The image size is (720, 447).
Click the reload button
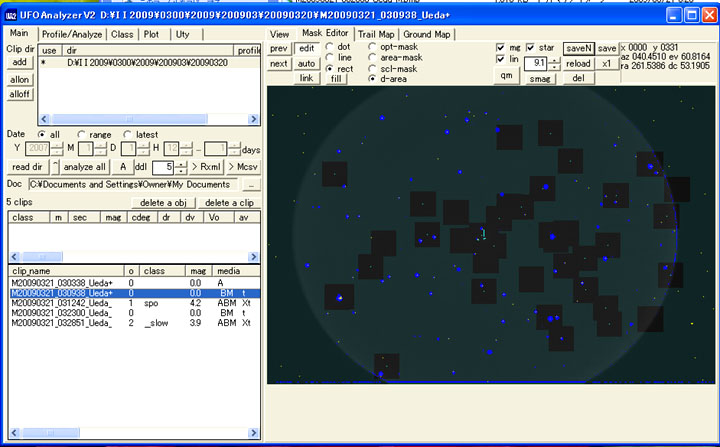578,63
